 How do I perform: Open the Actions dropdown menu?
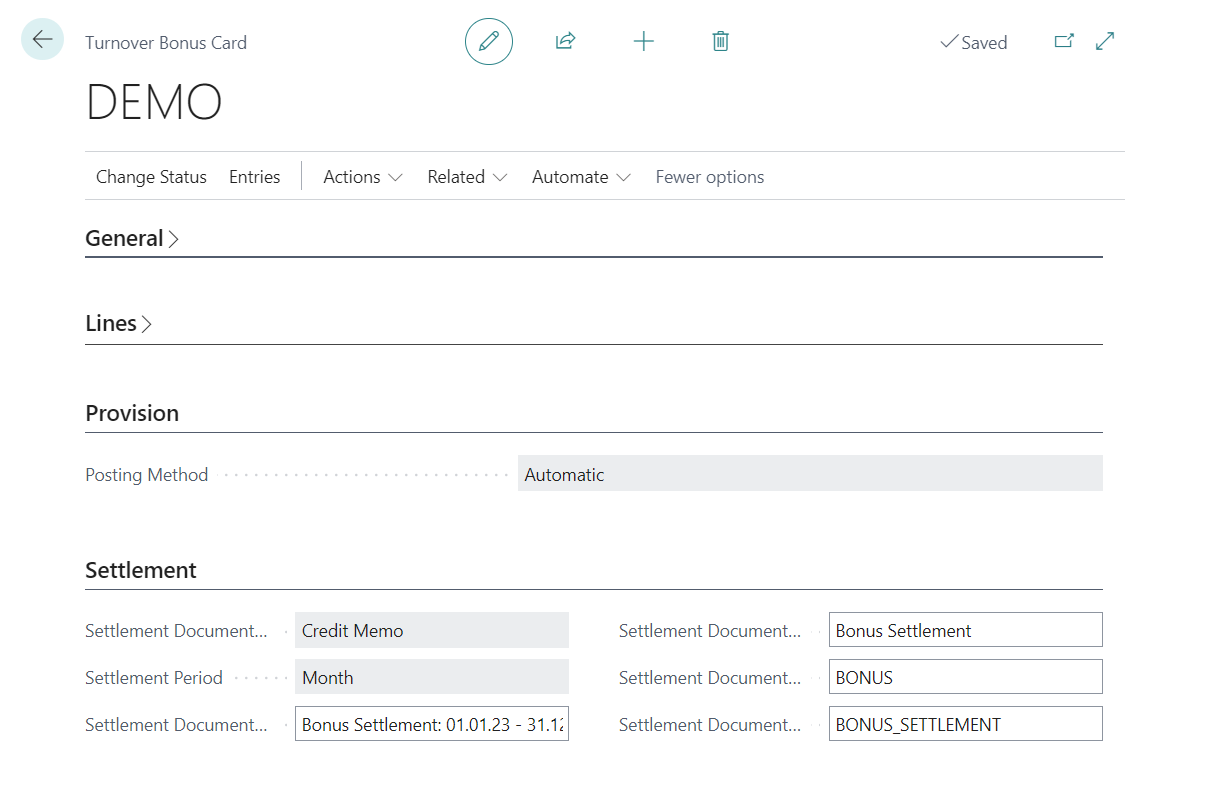(362, 177)
